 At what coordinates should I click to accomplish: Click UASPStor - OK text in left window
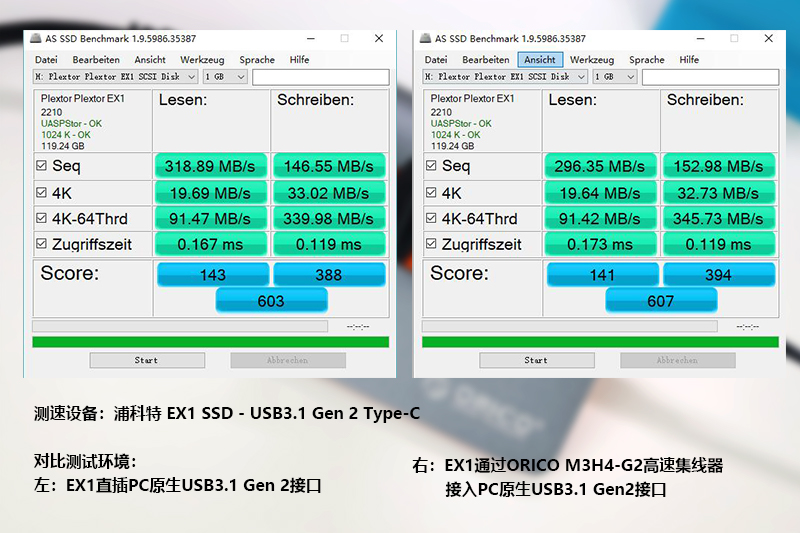tap(71, 123)
